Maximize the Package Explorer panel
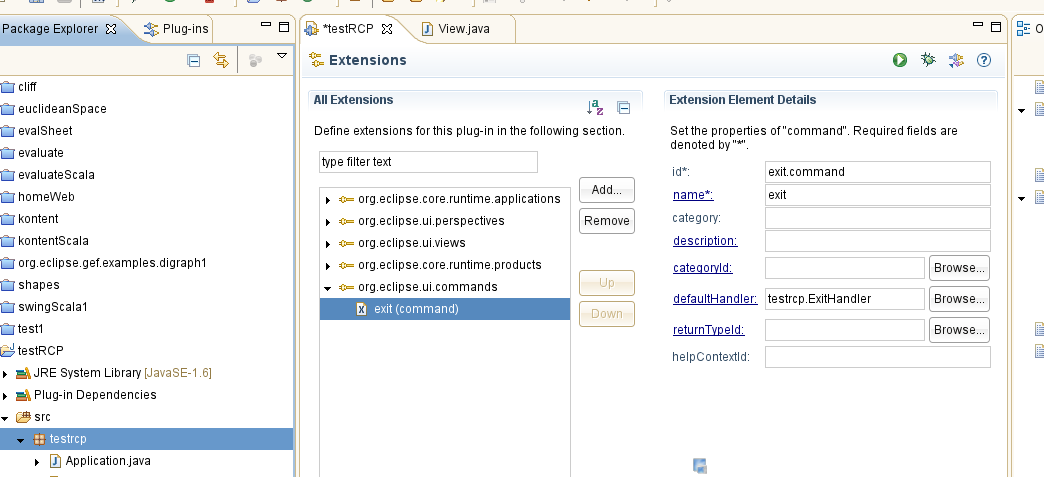The image size is (1044, 477). click(284, 27)
